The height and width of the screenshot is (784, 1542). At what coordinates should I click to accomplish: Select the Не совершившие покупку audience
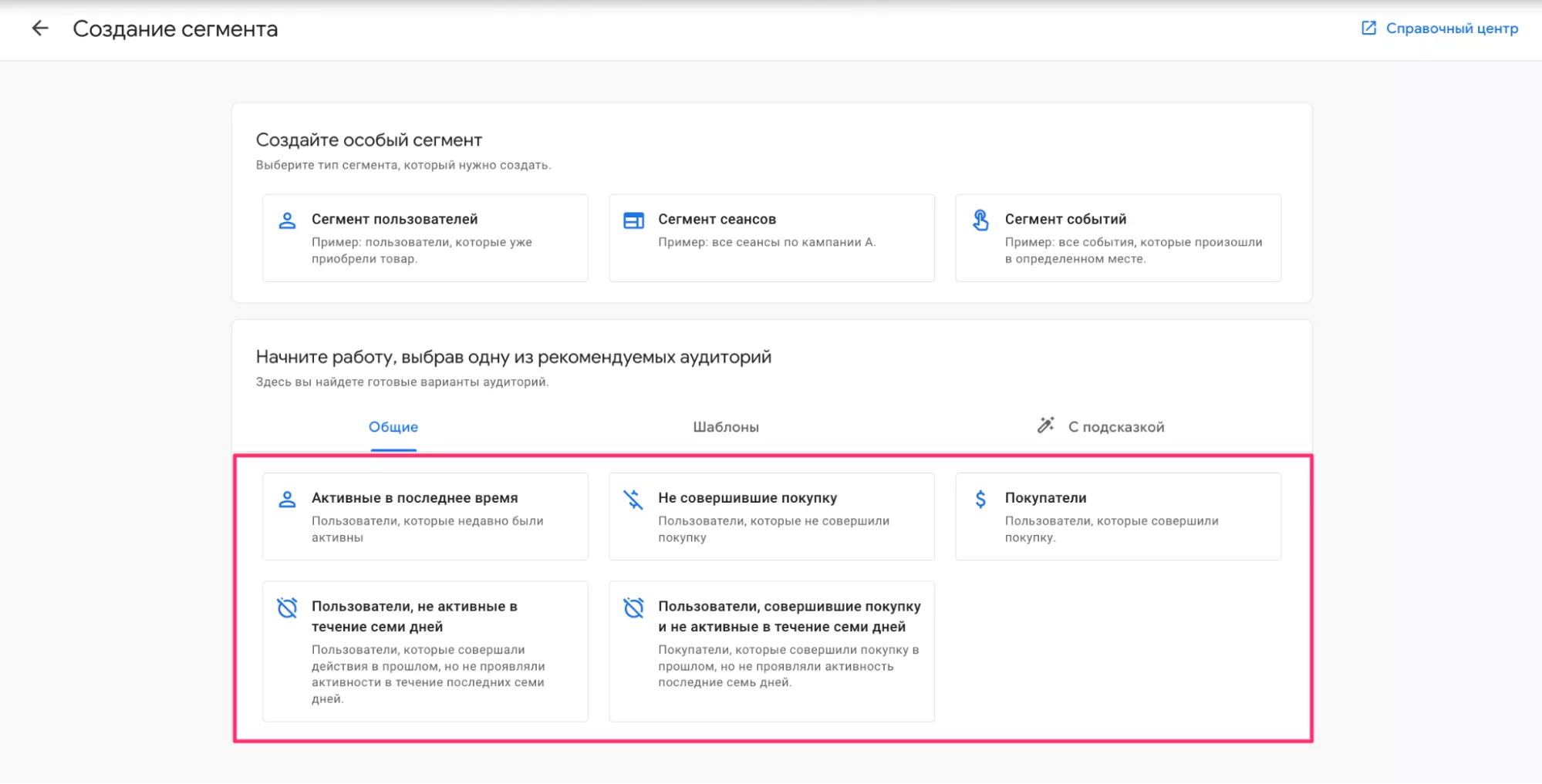coord(771,516)
